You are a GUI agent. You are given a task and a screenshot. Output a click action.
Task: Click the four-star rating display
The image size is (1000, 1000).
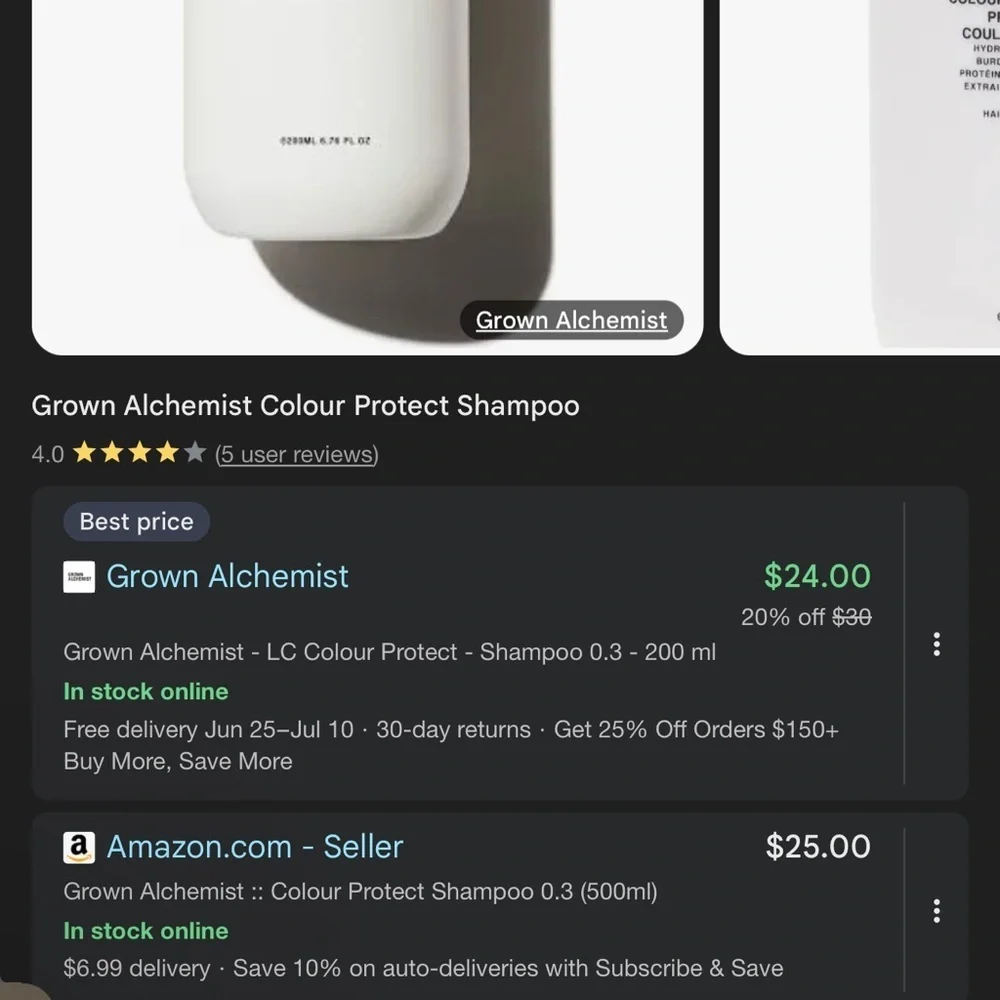pyautogui.click(x=139, y=453)
